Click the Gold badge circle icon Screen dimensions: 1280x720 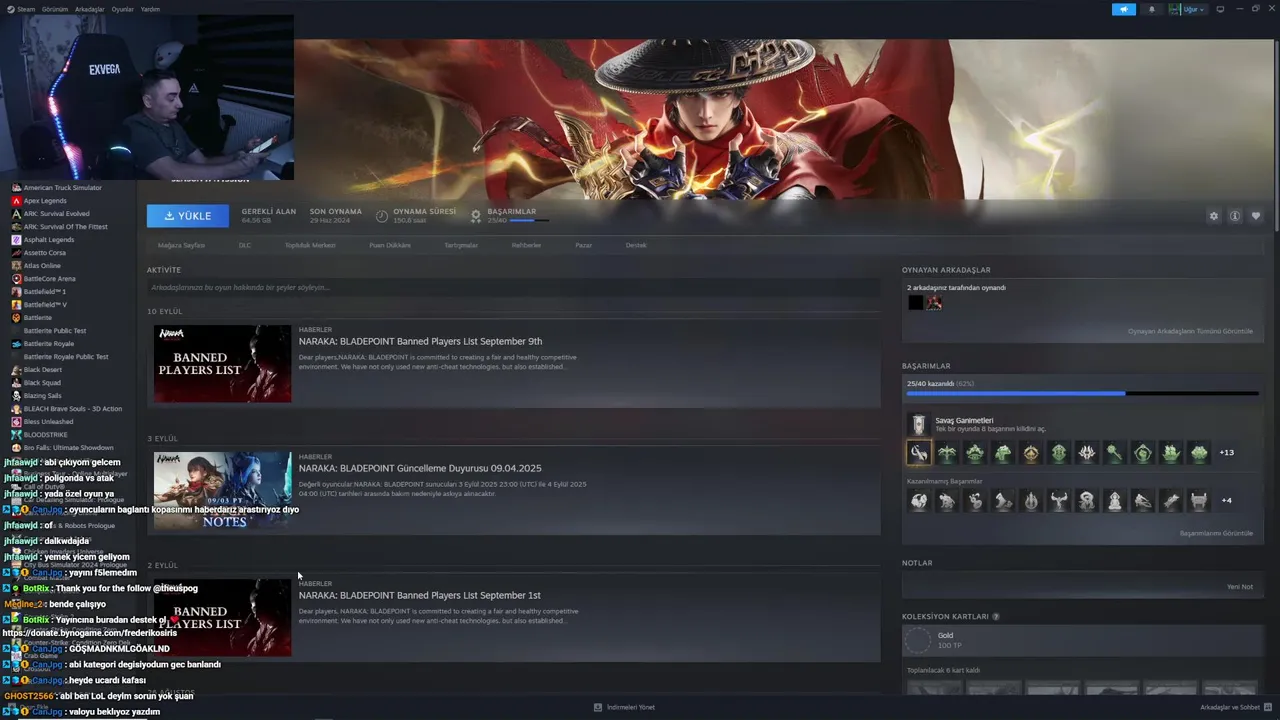click(x=916, y=640)
